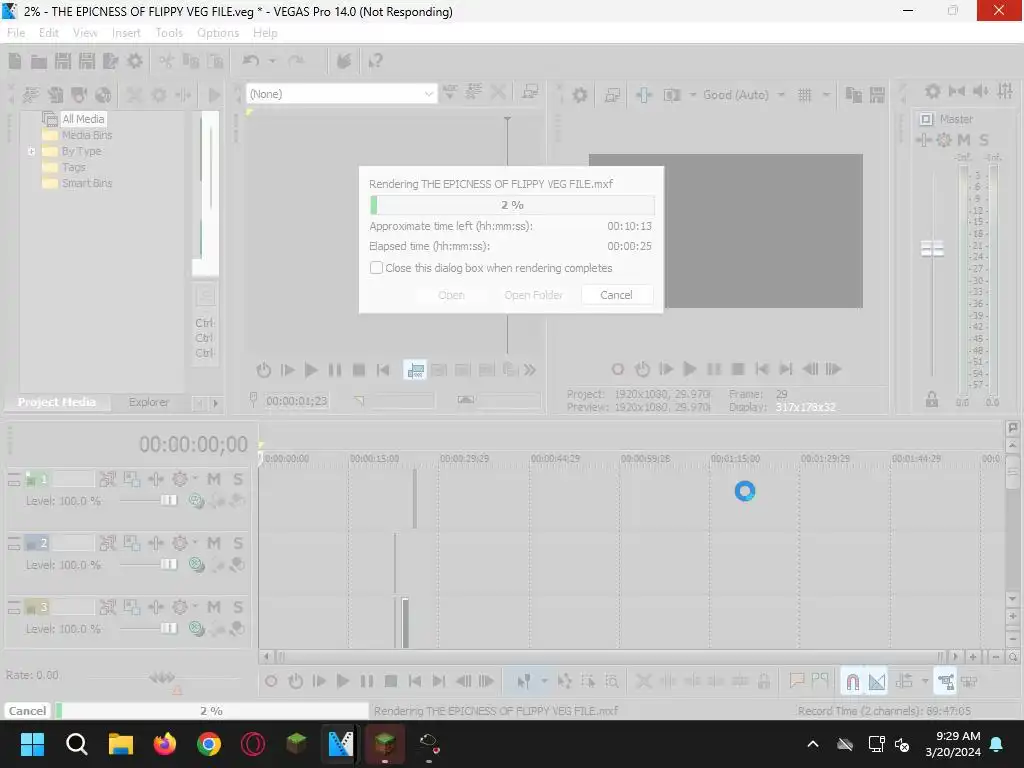This screenshot has height=768, width=1024.
Task: Click the timeline Record button
Action: 271,682
